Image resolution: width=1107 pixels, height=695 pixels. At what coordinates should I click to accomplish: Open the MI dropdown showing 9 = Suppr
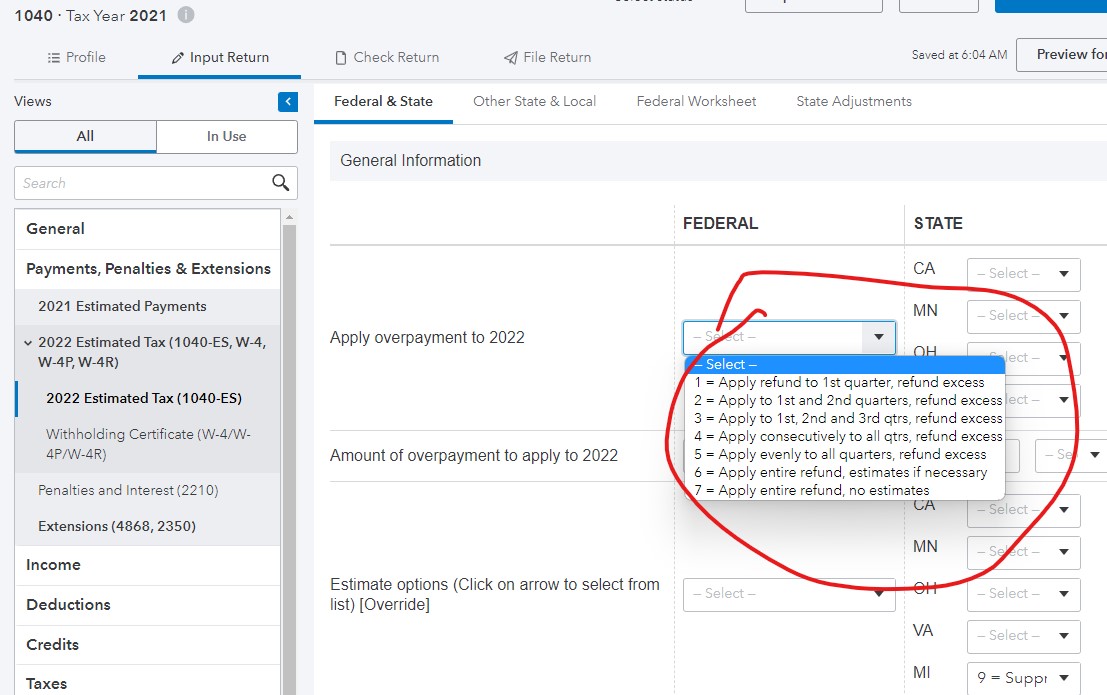[1023, 677]
